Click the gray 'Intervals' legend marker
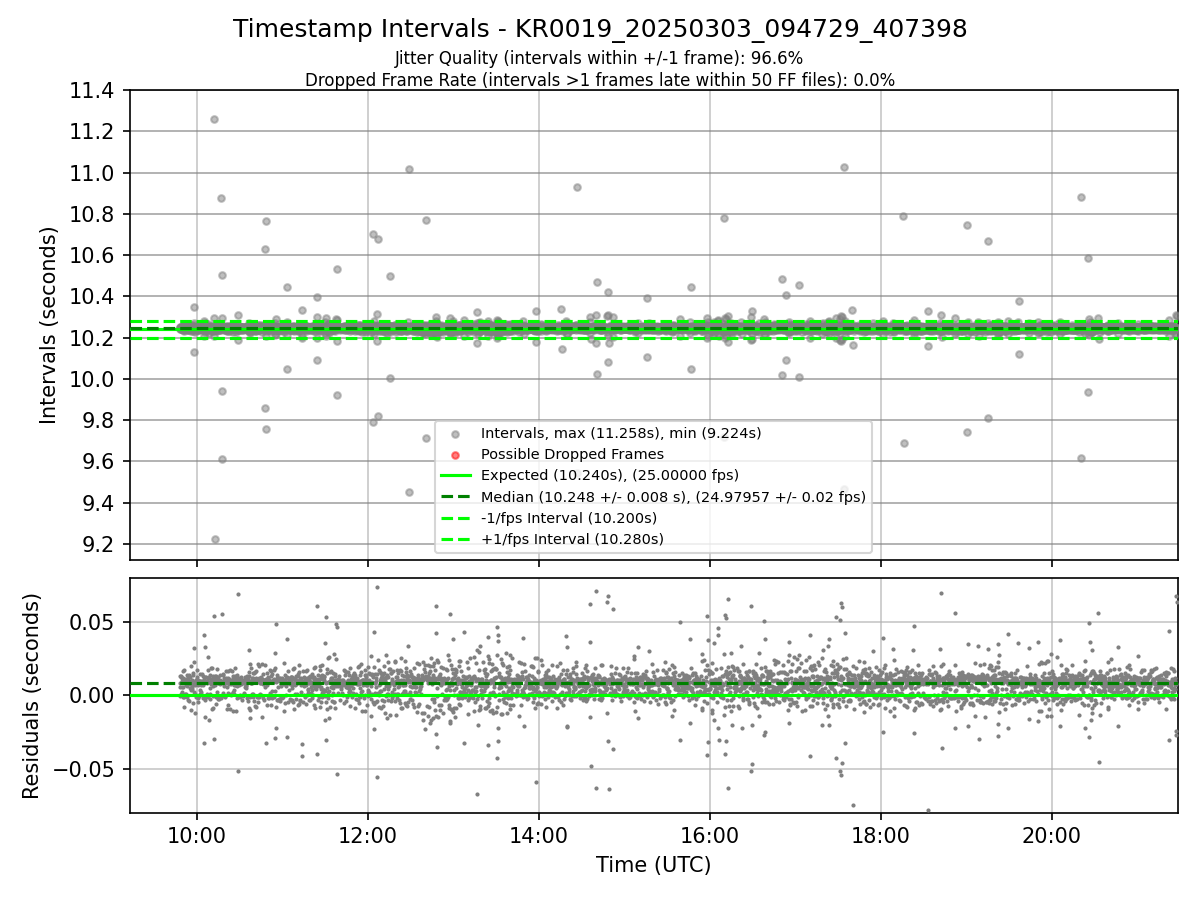The image size is (1200, 900). tap(455, 434)
